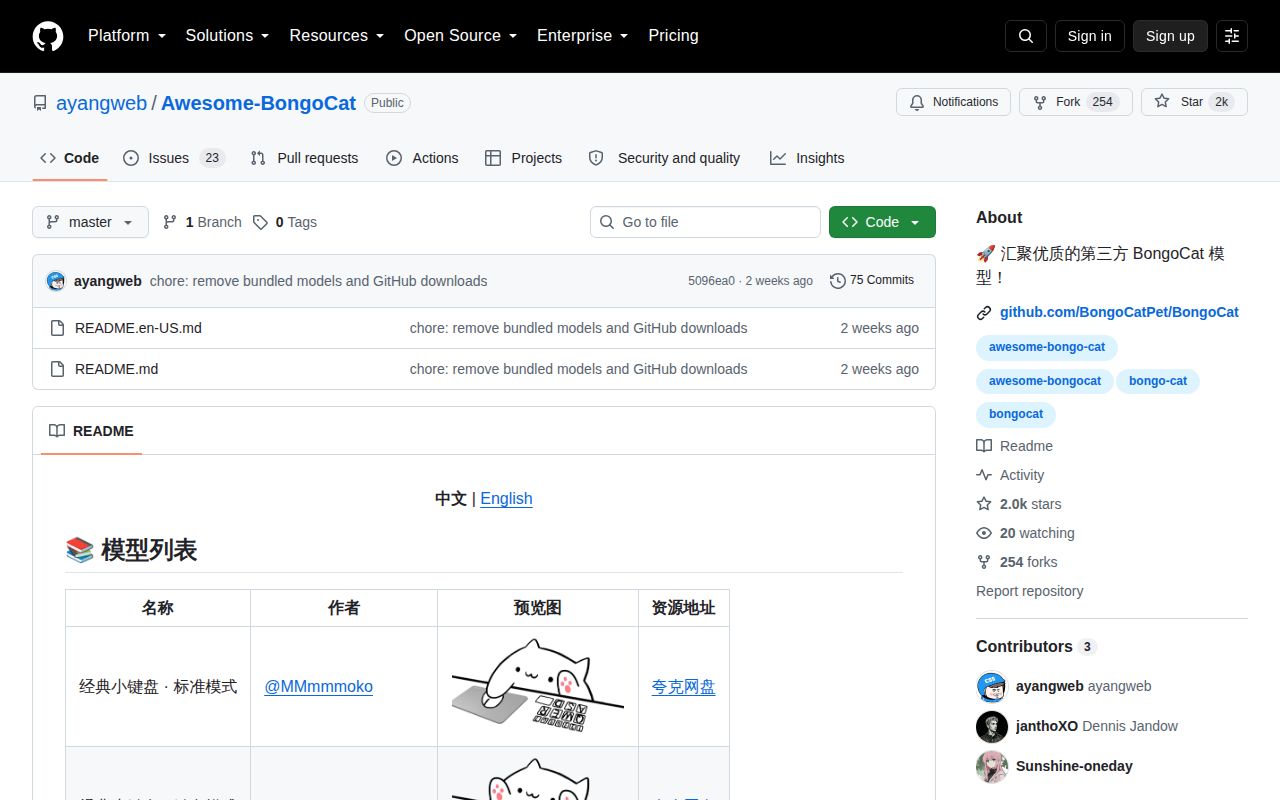Expand the Resources dropdown menu
Viewport: 1280px width, 800px height.
[x=337, y=36]
